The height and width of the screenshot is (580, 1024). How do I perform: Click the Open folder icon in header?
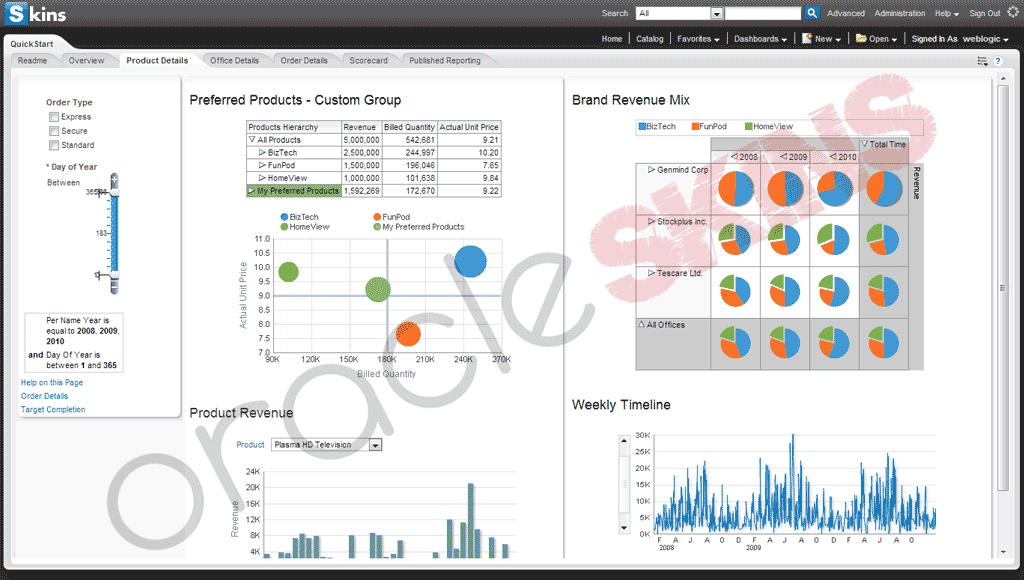(x=861, y=39)
